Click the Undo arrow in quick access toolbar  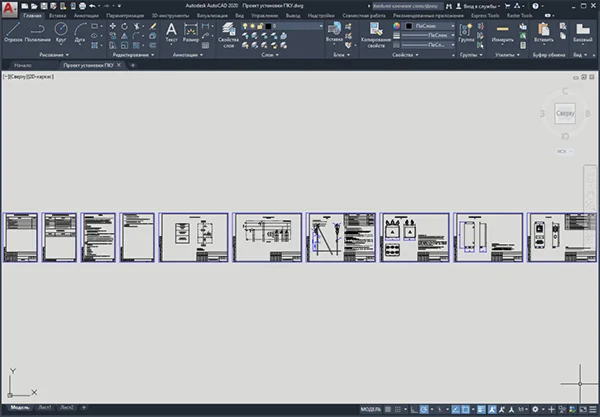click(x=92, y=6)
